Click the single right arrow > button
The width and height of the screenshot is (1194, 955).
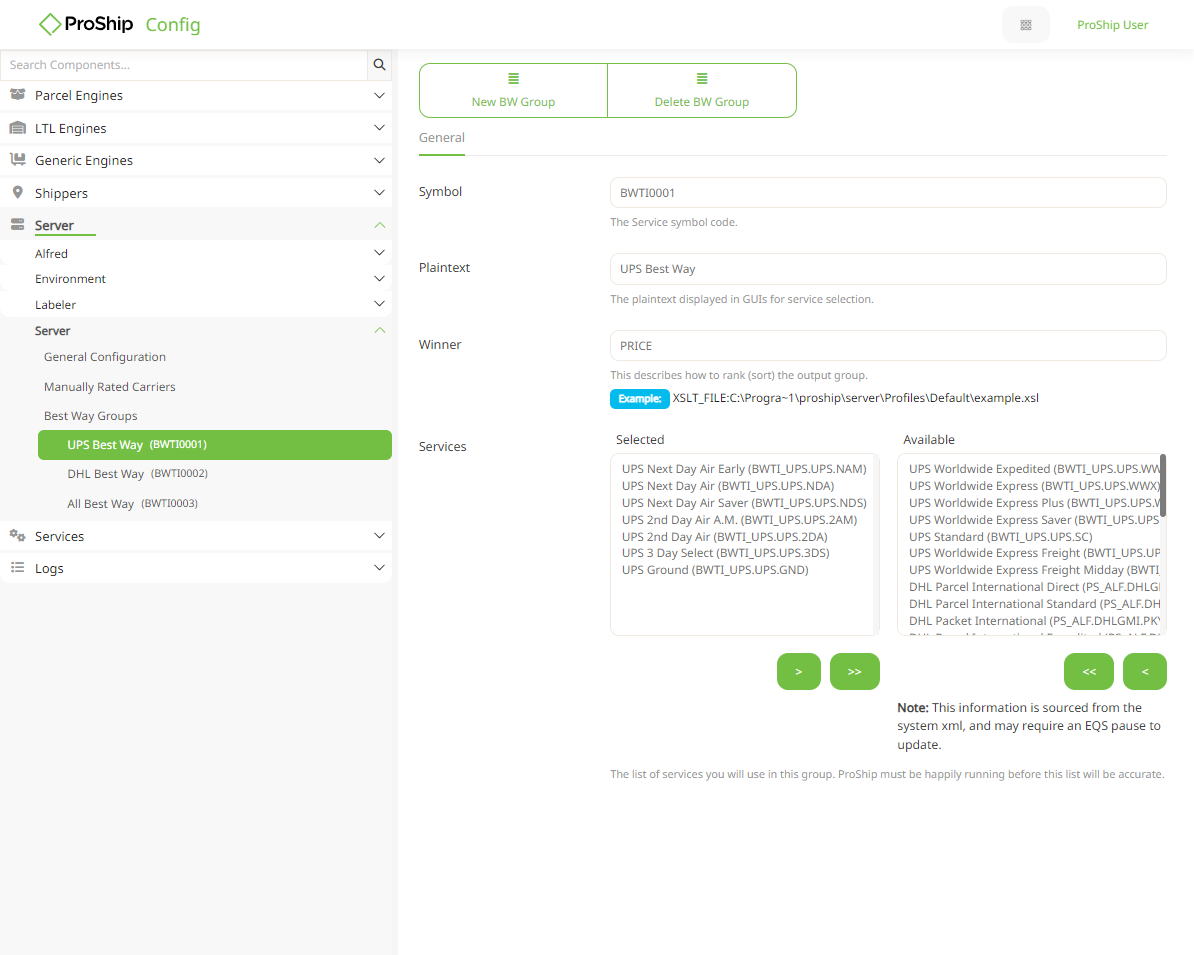(x=799, y=672)
